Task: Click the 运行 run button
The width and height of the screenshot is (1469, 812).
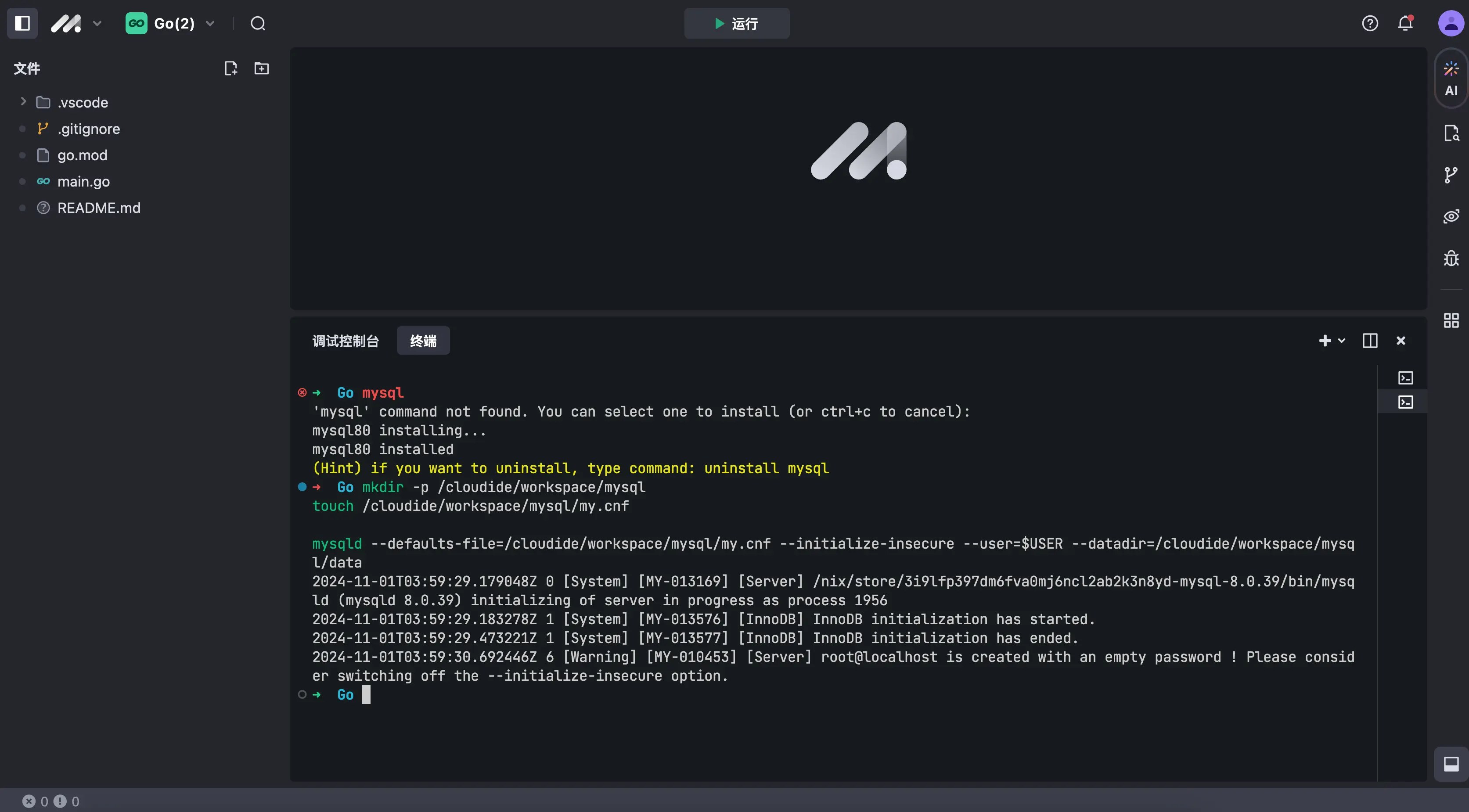Action: (737, 23)
